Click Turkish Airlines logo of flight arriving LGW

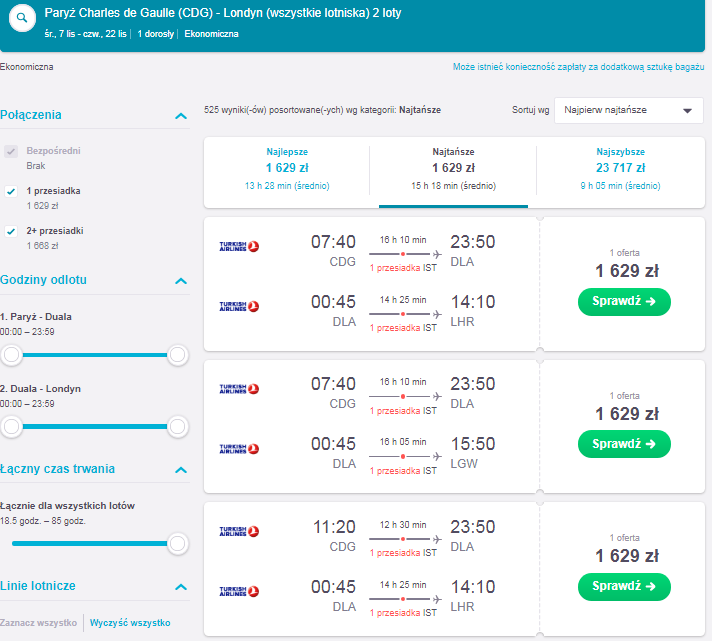239,449
